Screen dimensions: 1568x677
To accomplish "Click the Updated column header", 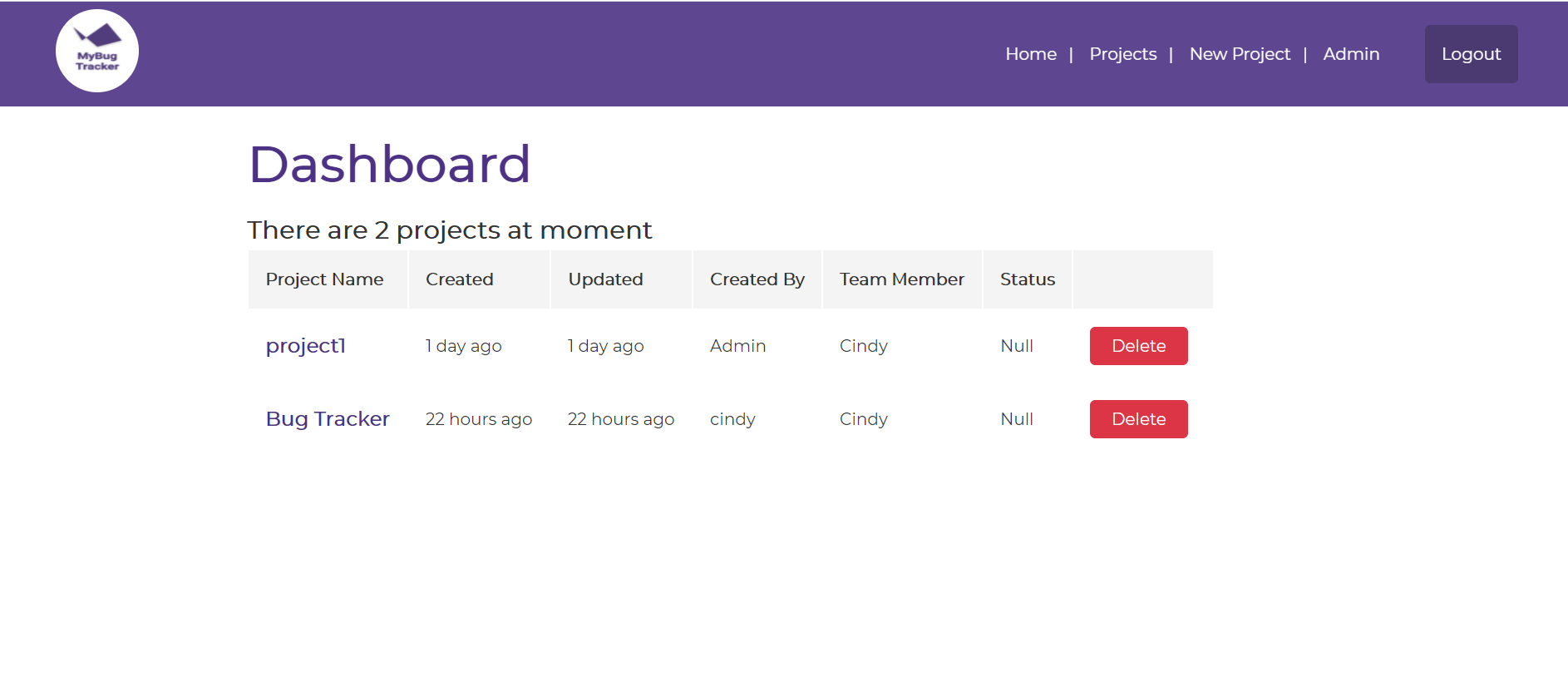I will pos(605,279).
